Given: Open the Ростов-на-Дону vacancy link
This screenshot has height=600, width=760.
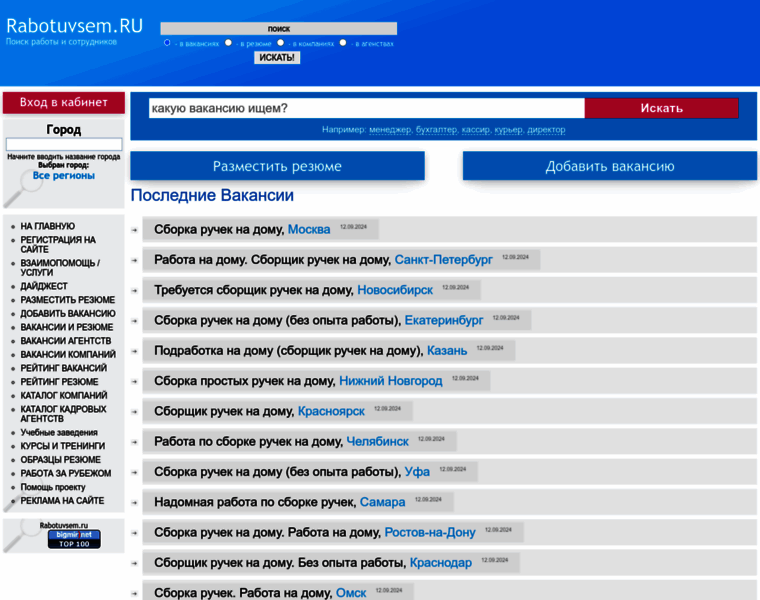Looking at the screenshot, I should [x=430, y=532].
